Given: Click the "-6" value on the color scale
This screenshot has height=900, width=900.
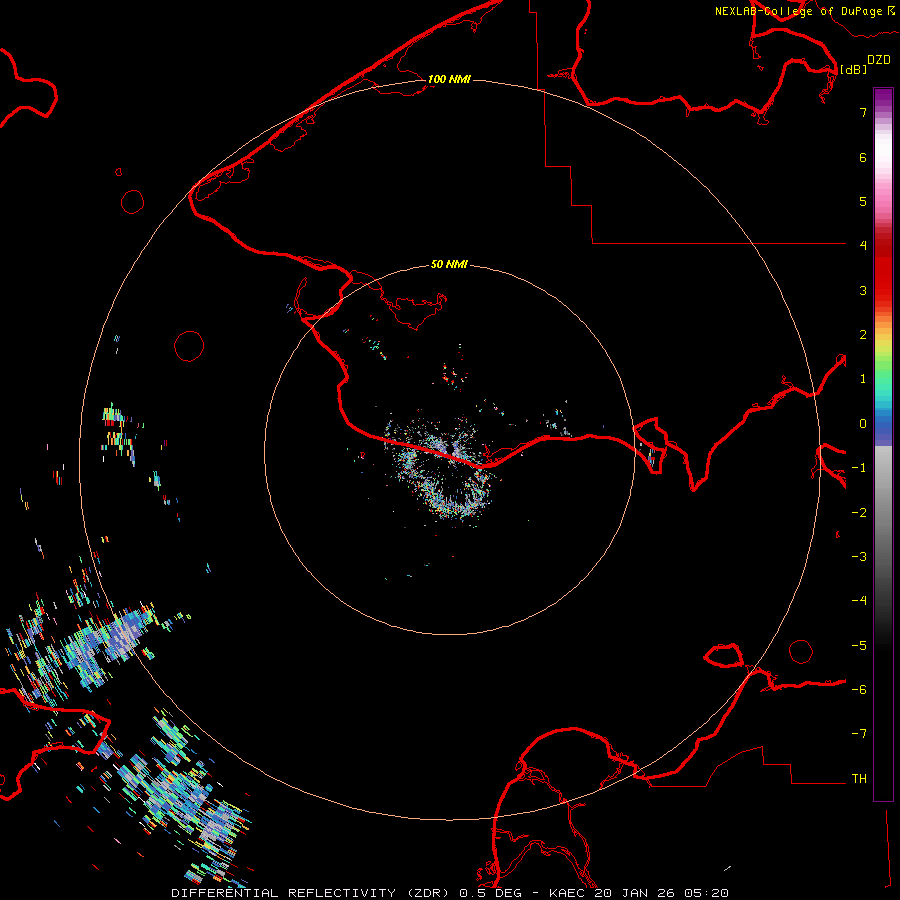Looking at the screenshot, I should 859,690.
